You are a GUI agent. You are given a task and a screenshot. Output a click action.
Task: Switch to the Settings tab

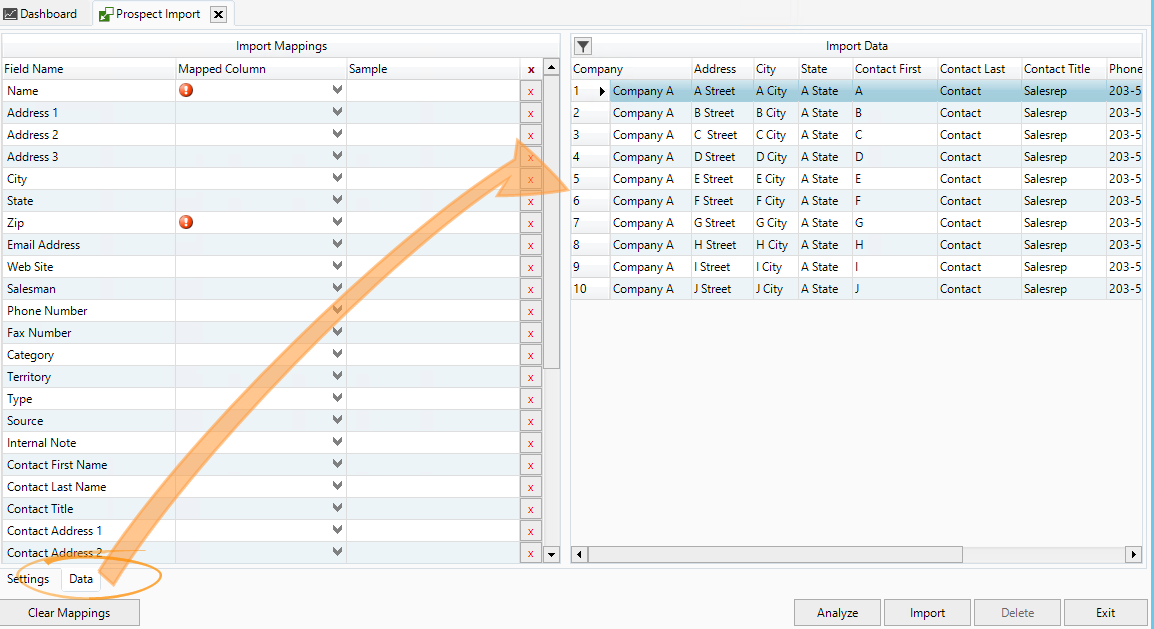pyautogui.click(x=28, y=579)
